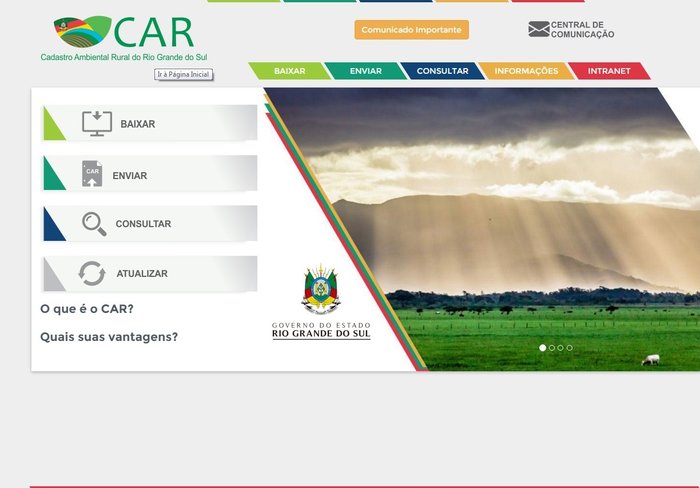Go to the Intranet tab
The height and width of the screenshot is (488, 700).
pyautogui.click(x=609, y=71)
